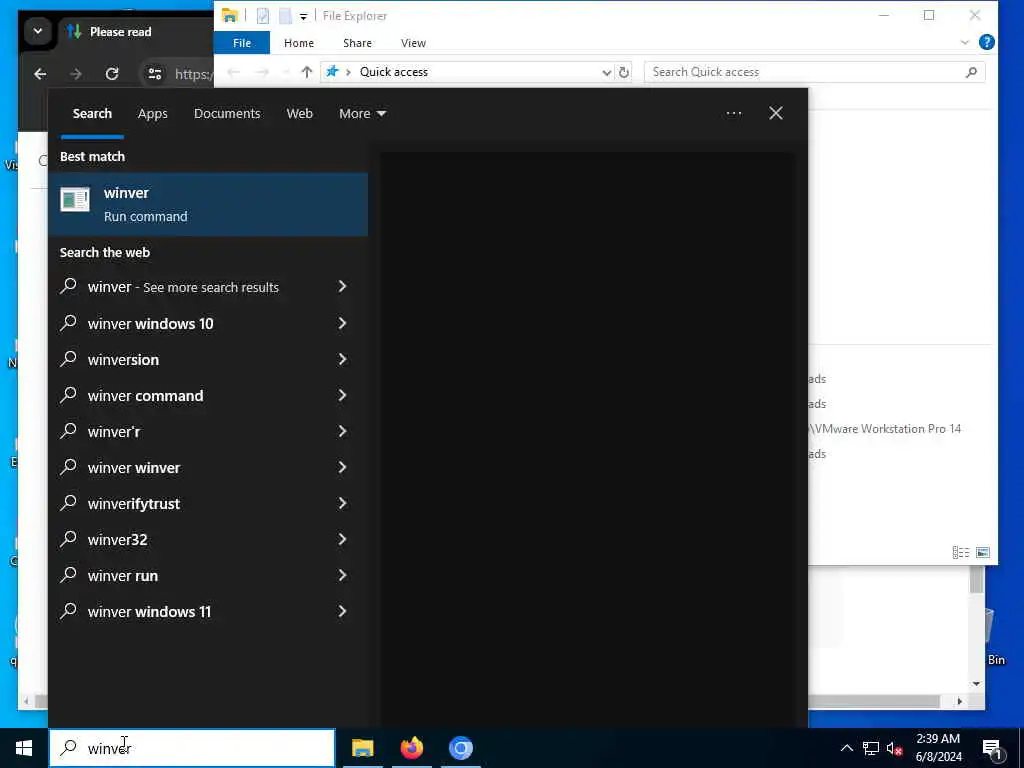Click the browser site information icon
The width and height of the screenshot is (1024, 768).
point(155,74)
